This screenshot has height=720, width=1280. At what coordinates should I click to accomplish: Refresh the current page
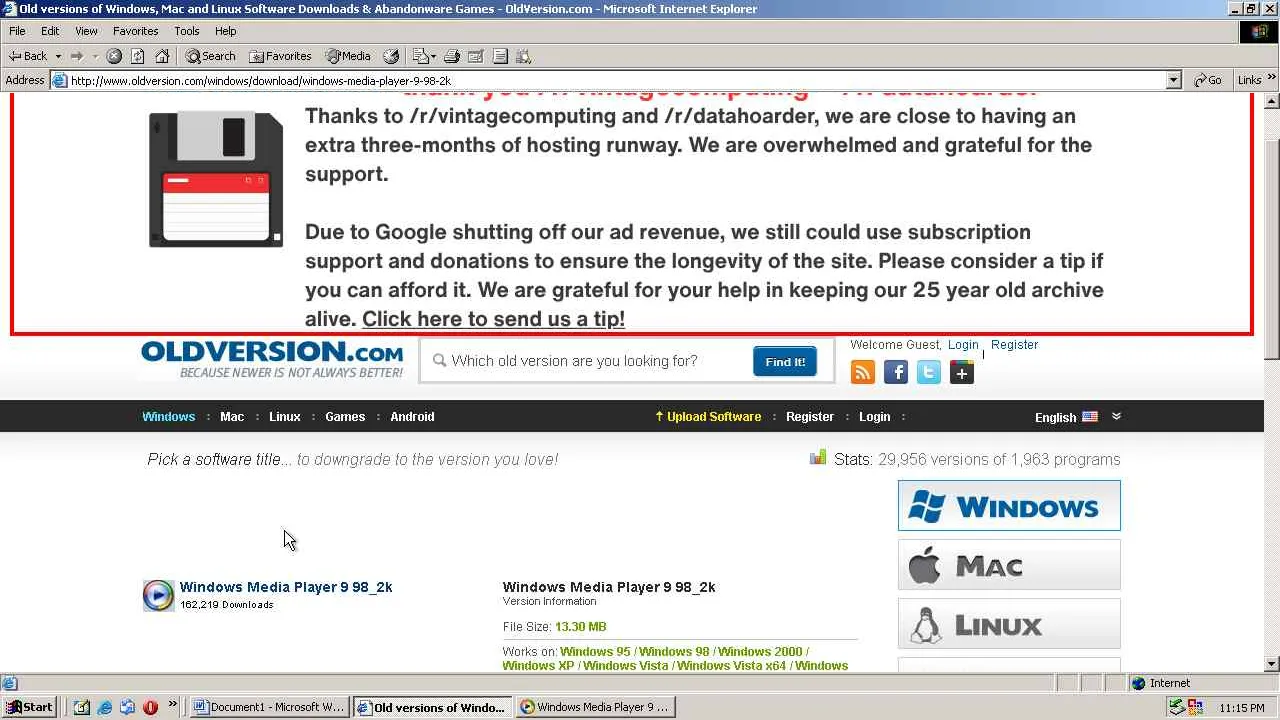(x=138, y=56)
